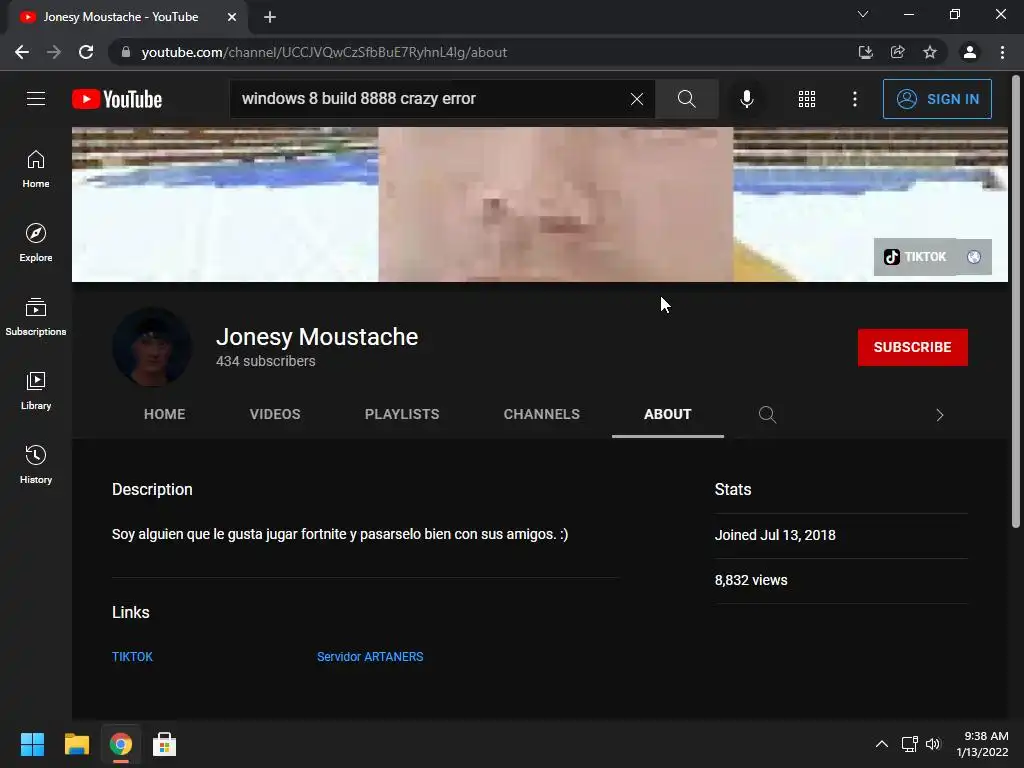Click the globe icon on banner
Image resolution: width=1024 pixels, height=768 pixels.
click(974, 257)
